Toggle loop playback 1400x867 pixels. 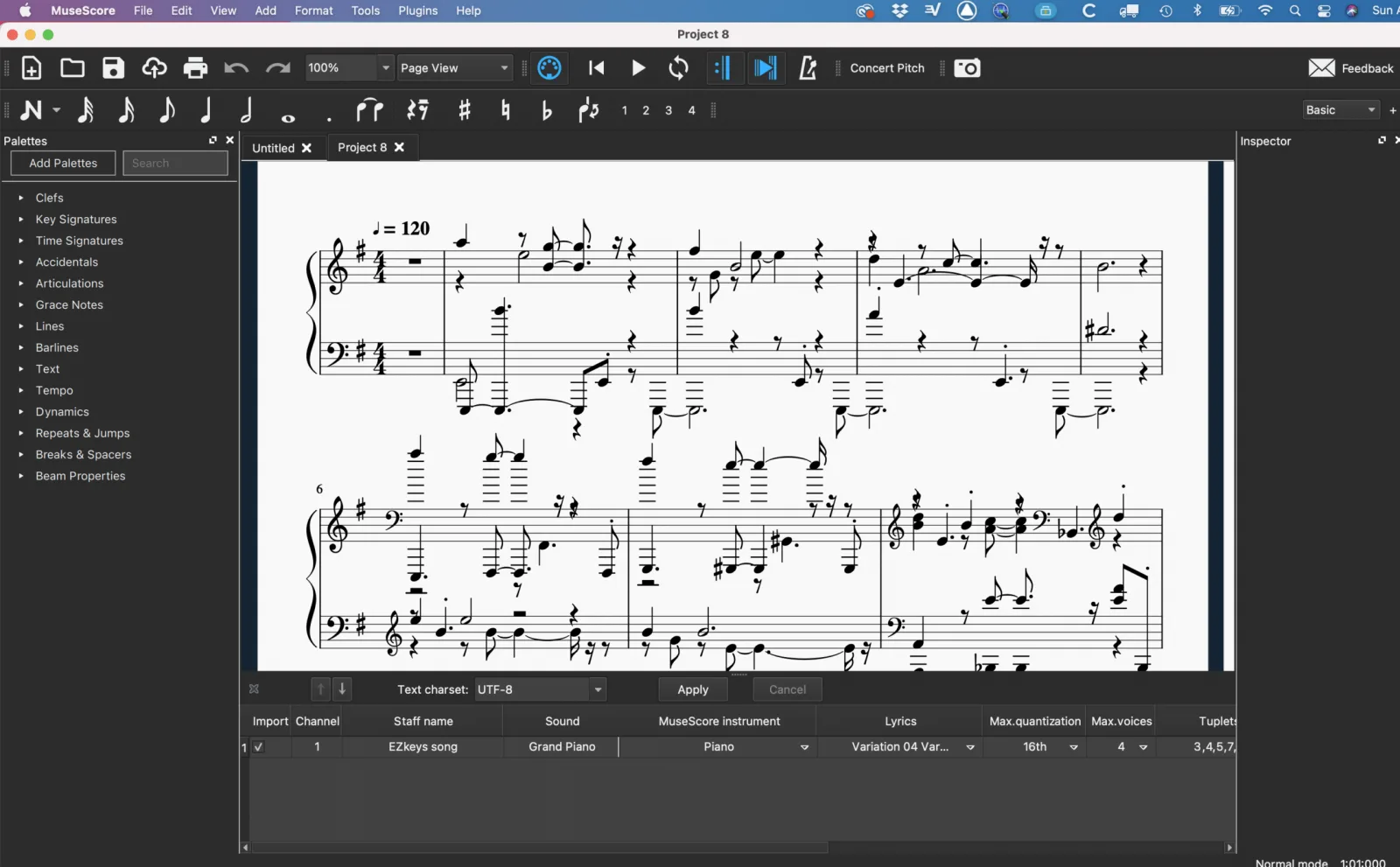[679, 68]
